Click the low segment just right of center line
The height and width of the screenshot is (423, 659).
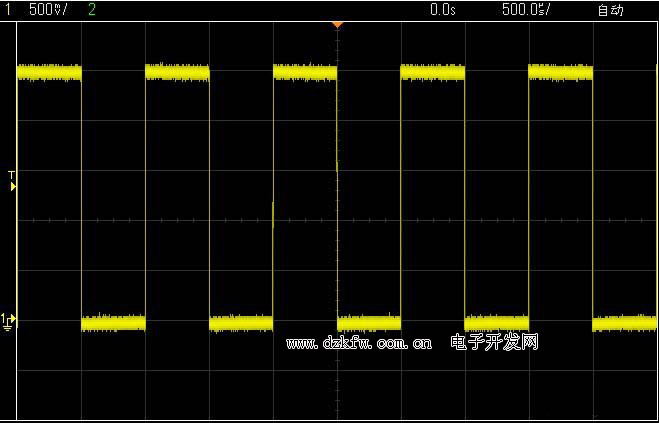369,322
